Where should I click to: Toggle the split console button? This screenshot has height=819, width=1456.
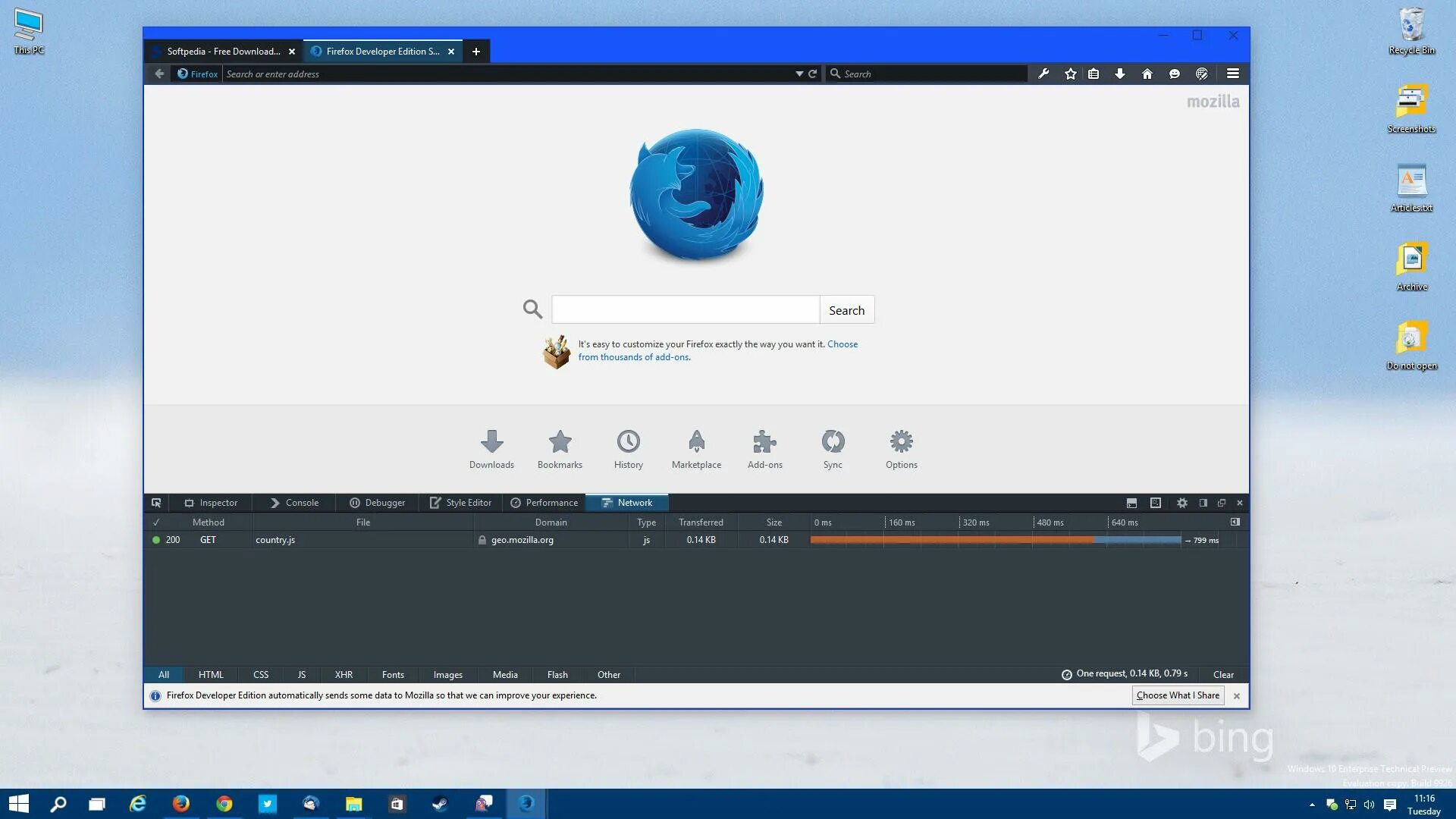(x=1131, y=503)
